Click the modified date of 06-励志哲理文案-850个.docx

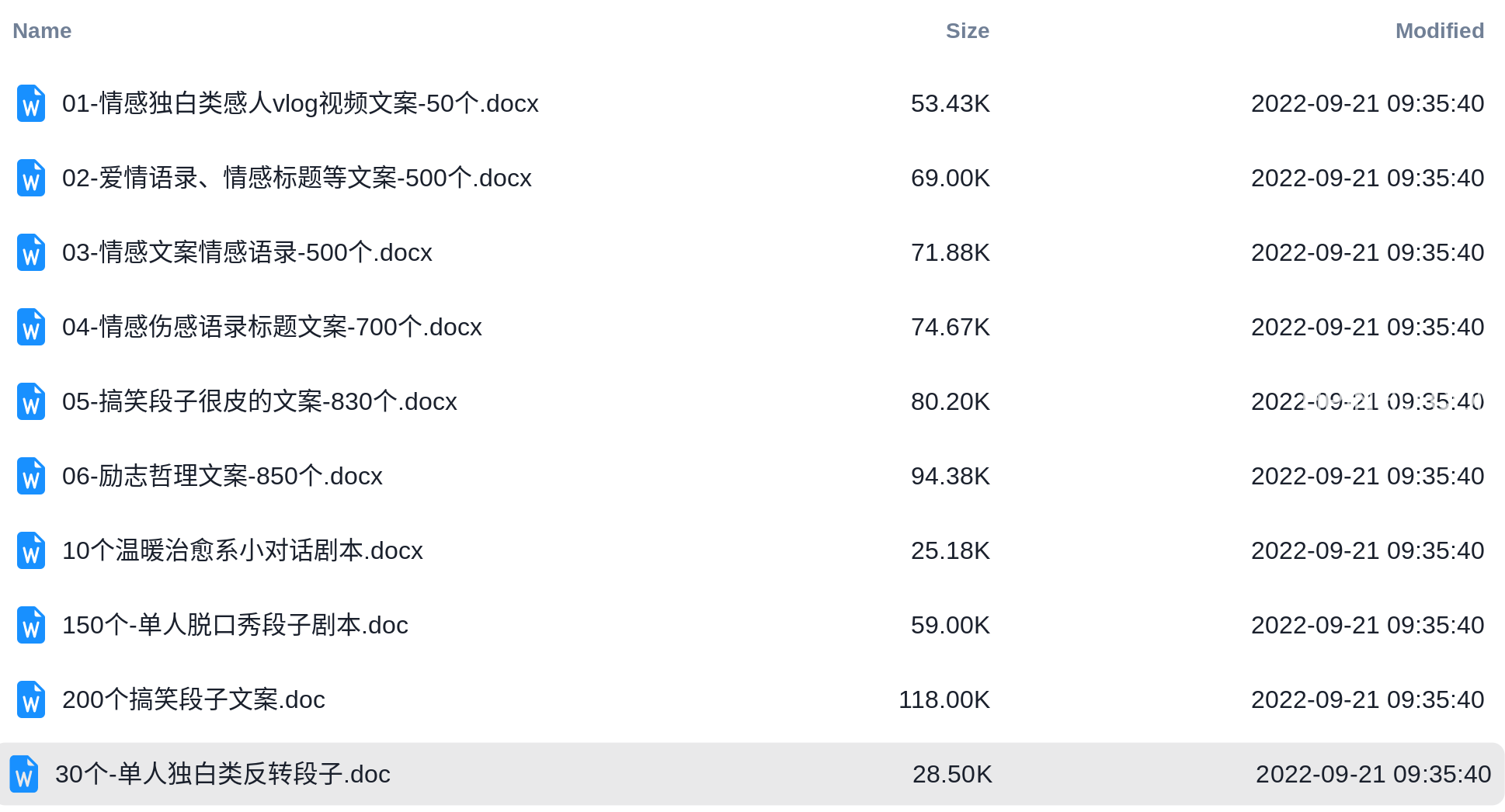point(1367,476)
